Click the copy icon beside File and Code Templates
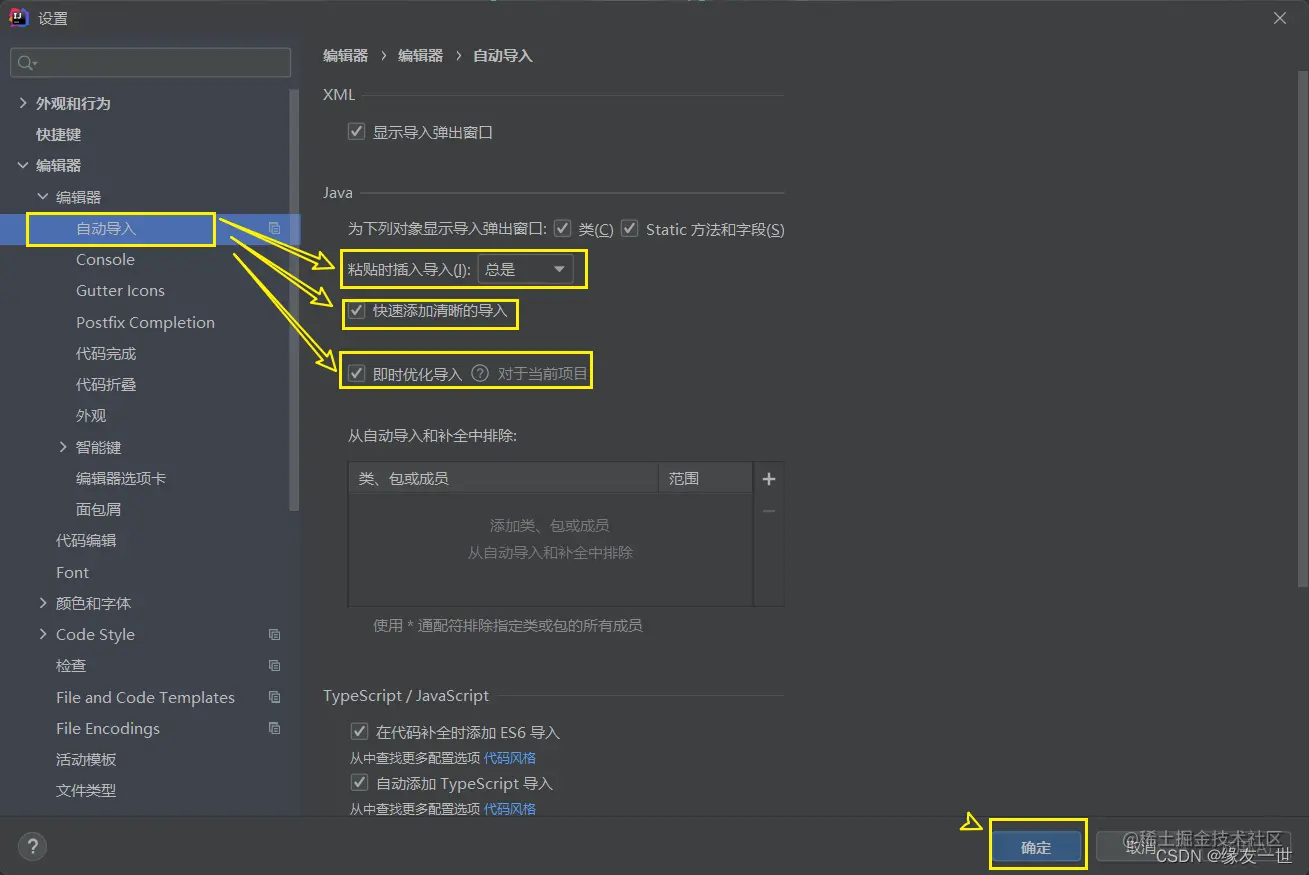Viewport: 1309px width, 875px height. pyautogui.click(x=274, y=698)
